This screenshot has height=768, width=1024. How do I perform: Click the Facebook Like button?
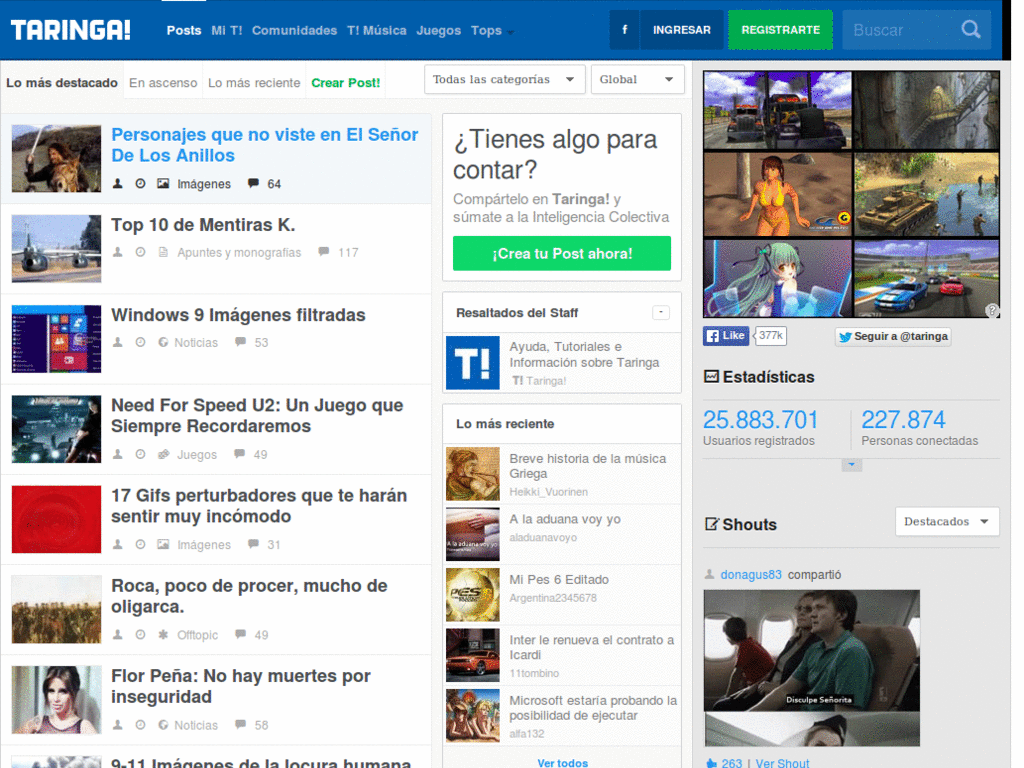click(x=726, y=336)
